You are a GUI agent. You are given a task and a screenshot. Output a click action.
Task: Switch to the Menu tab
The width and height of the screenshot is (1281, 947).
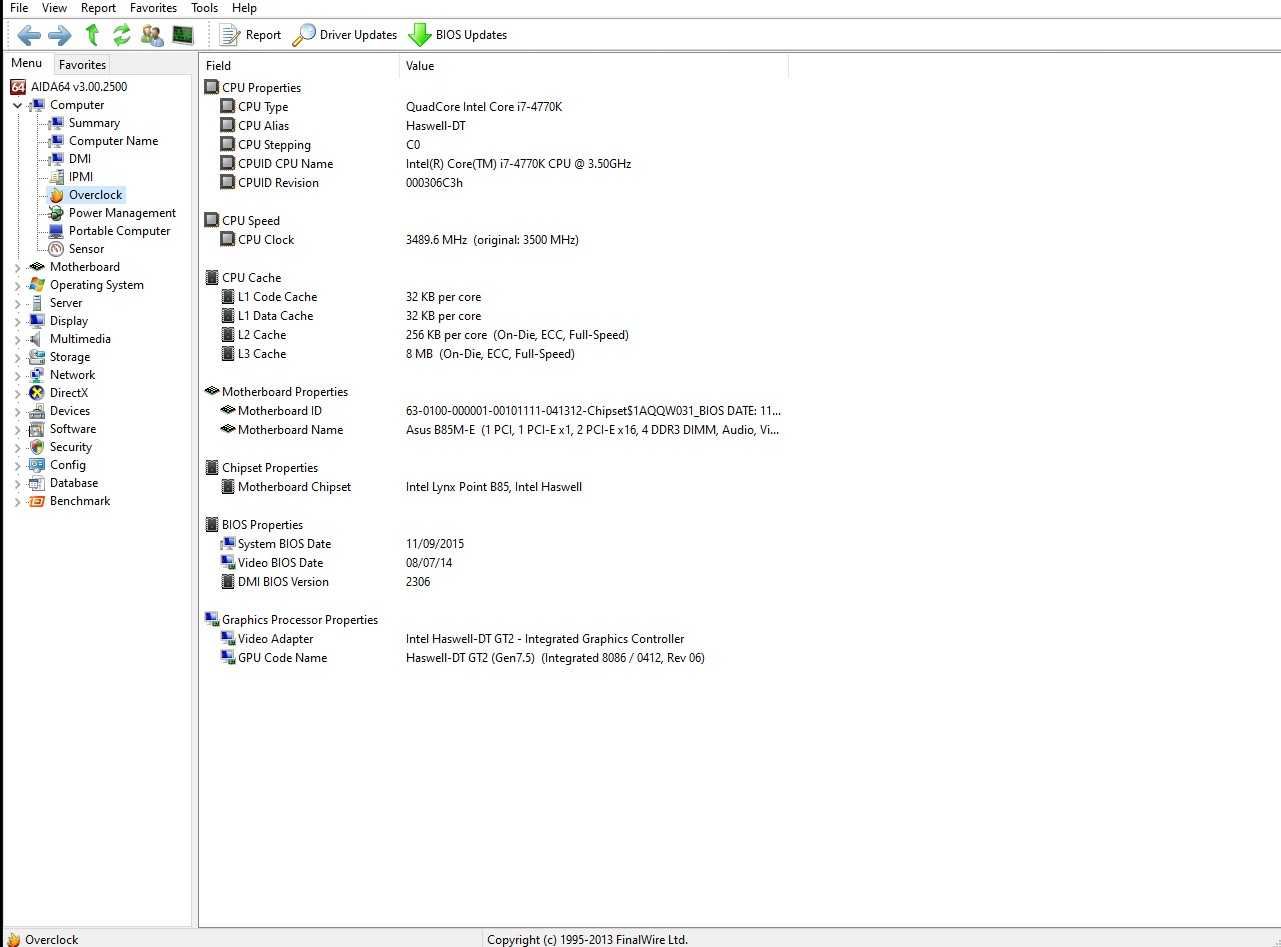pyautogui.click(x=27, y=64)
